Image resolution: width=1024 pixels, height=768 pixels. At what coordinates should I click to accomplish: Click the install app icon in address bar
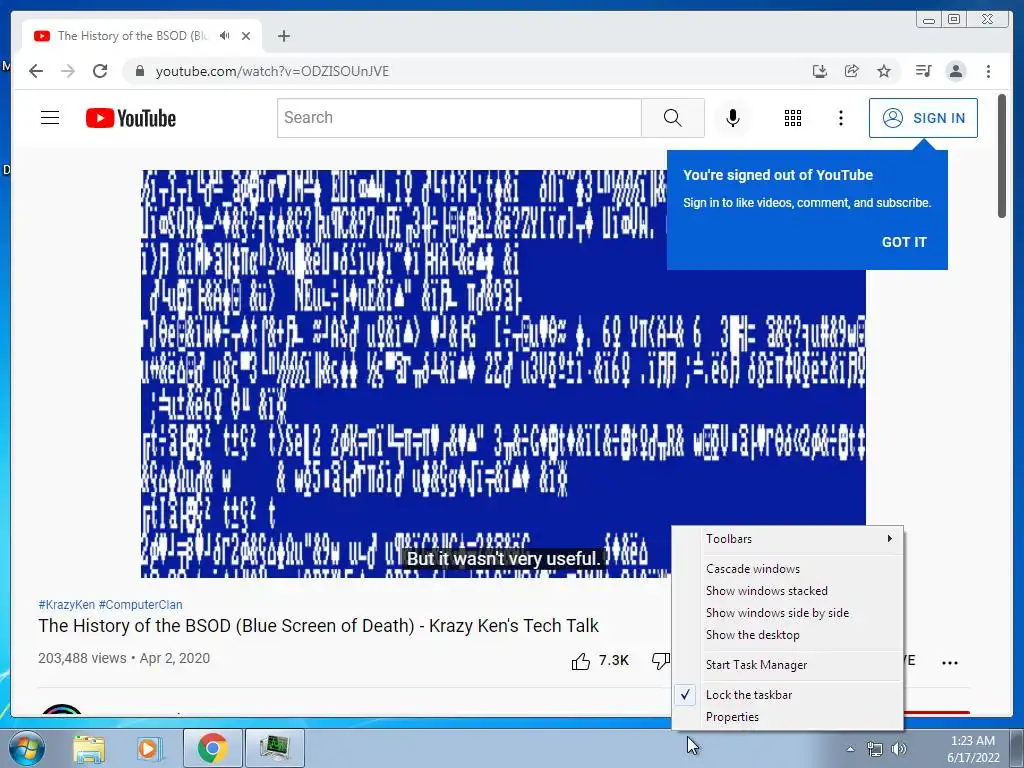(820, 71)
